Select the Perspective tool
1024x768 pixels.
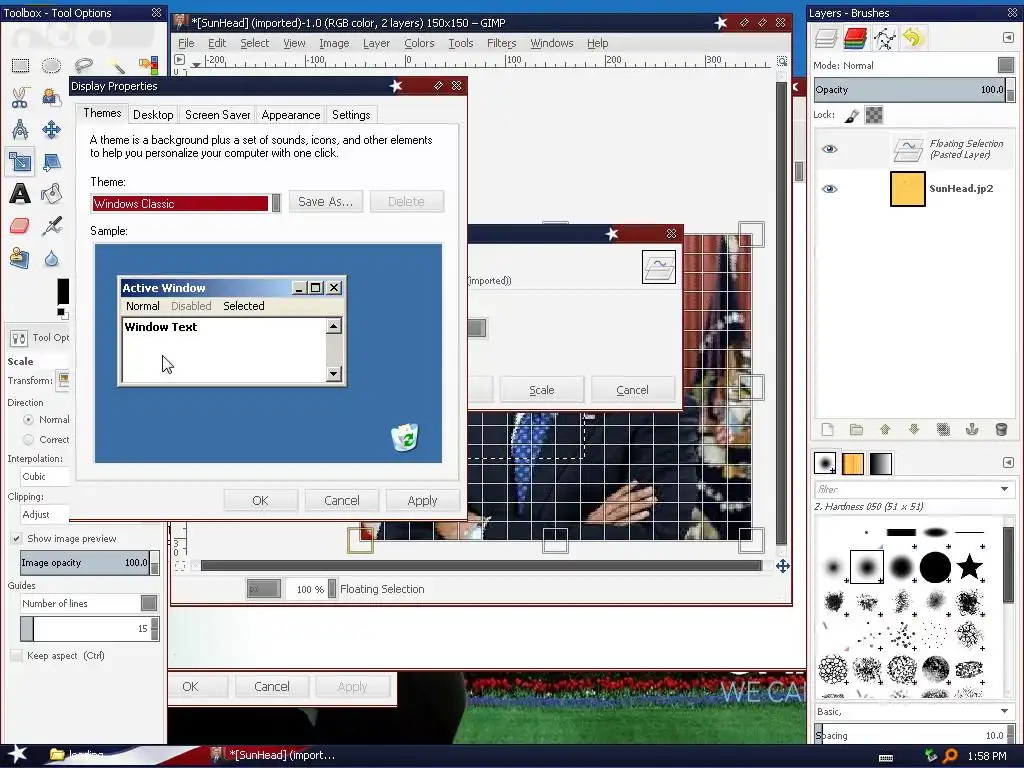coord(51,161)
